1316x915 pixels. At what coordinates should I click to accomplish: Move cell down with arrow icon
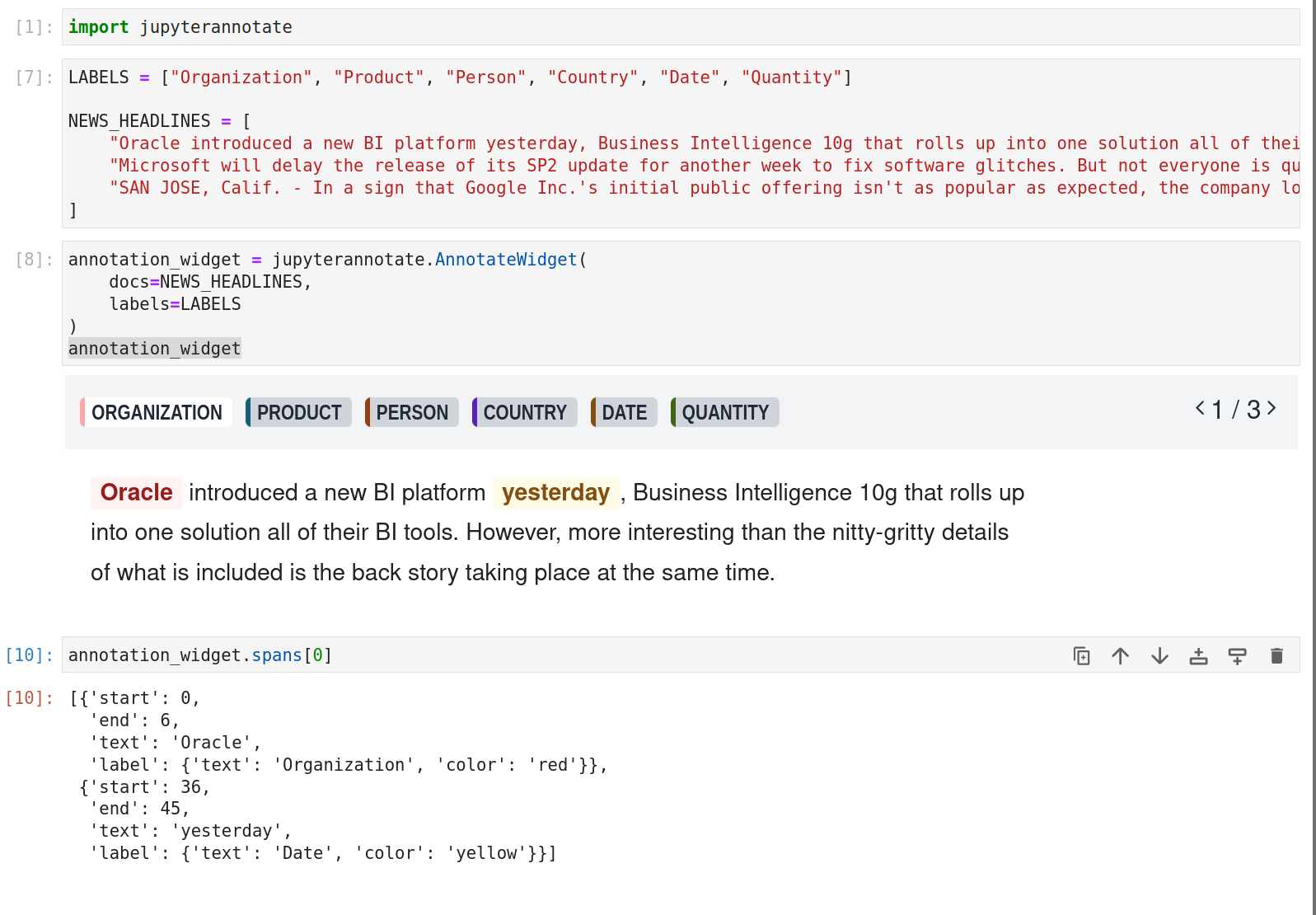tap(1159, 656)
